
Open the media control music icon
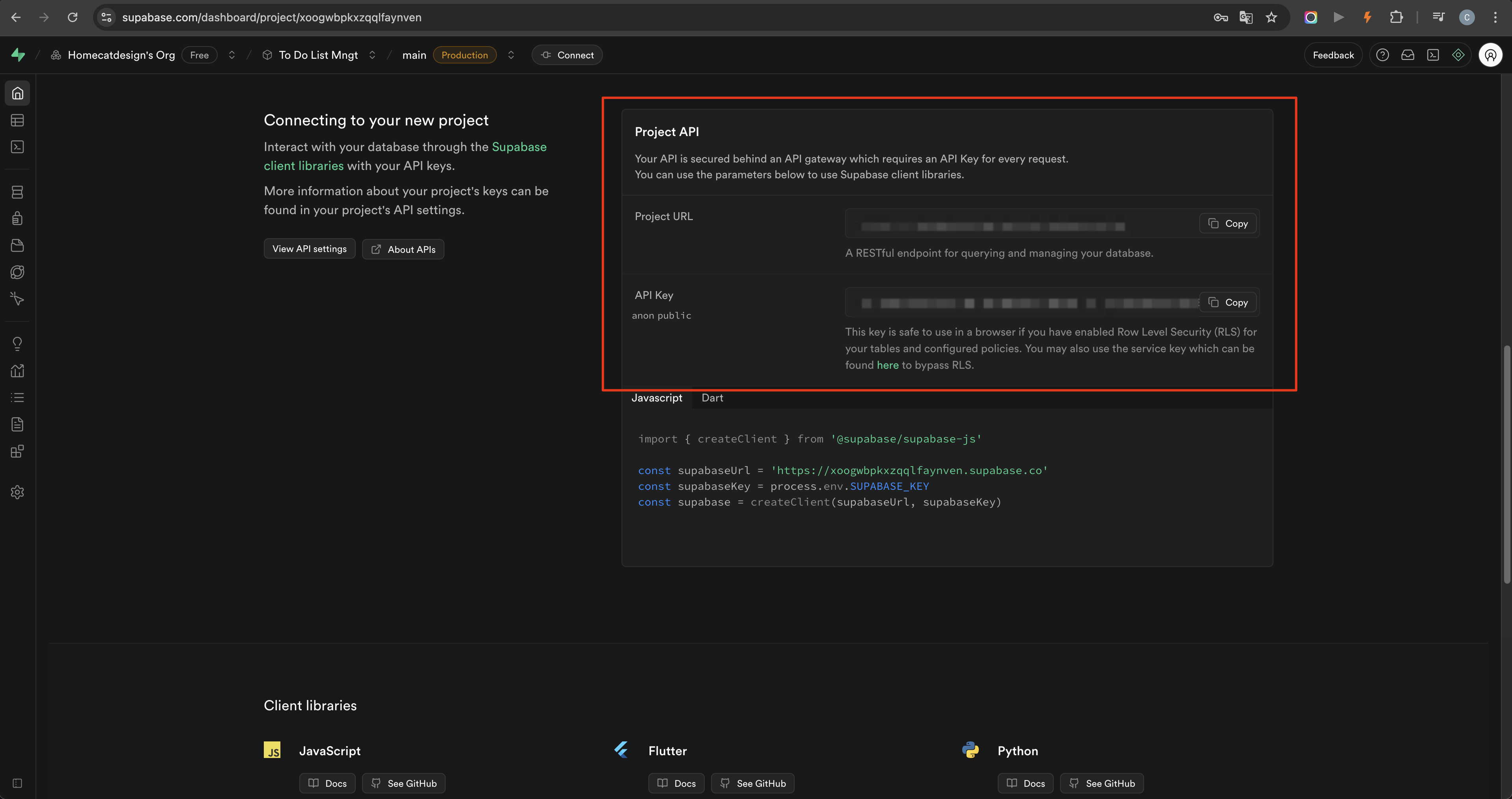(1438, 17)
